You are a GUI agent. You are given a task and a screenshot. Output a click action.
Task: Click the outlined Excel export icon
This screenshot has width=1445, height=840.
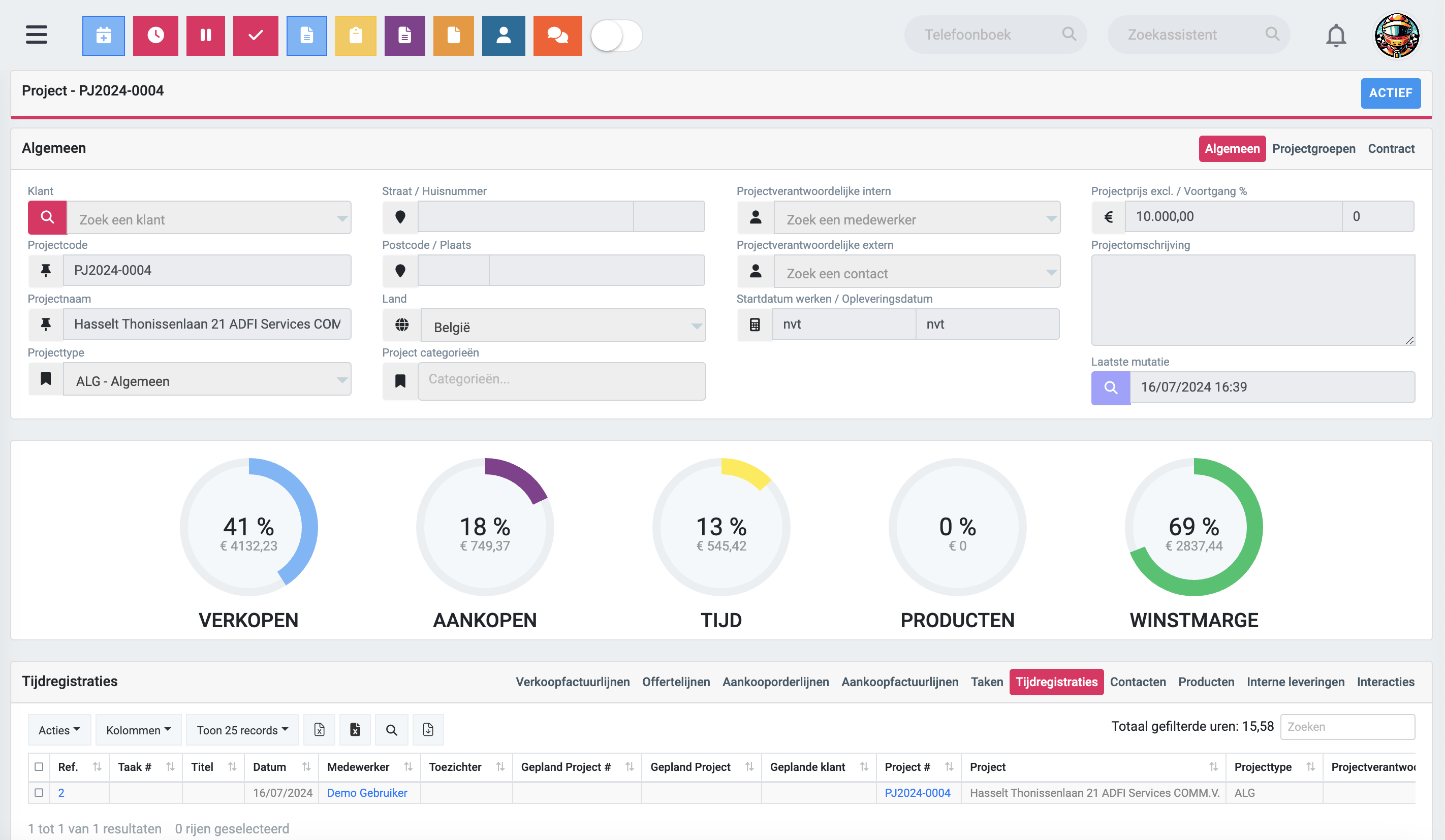(x=320, y=729)
